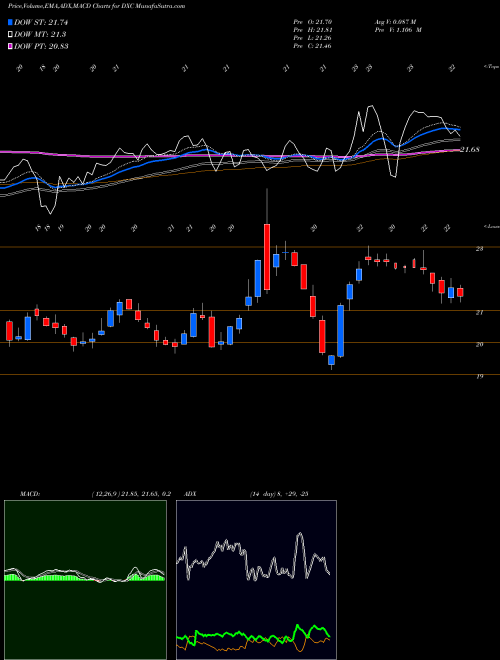Open the dark blue ADX indicator panel
This screenshot has width=500, height=660.
256,580
